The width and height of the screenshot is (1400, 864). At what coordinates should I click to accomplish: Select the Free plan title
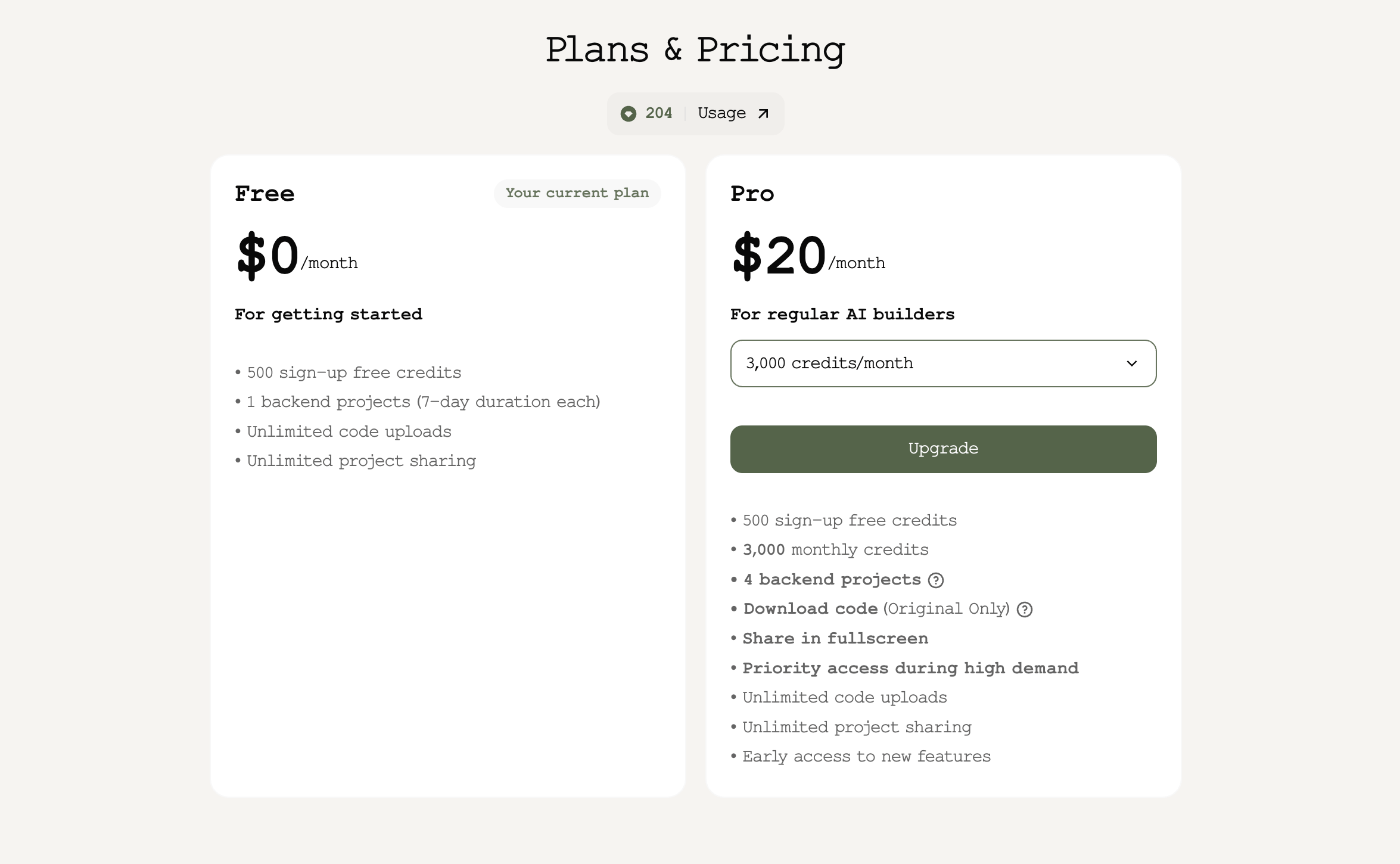click(x=265, y=194)
